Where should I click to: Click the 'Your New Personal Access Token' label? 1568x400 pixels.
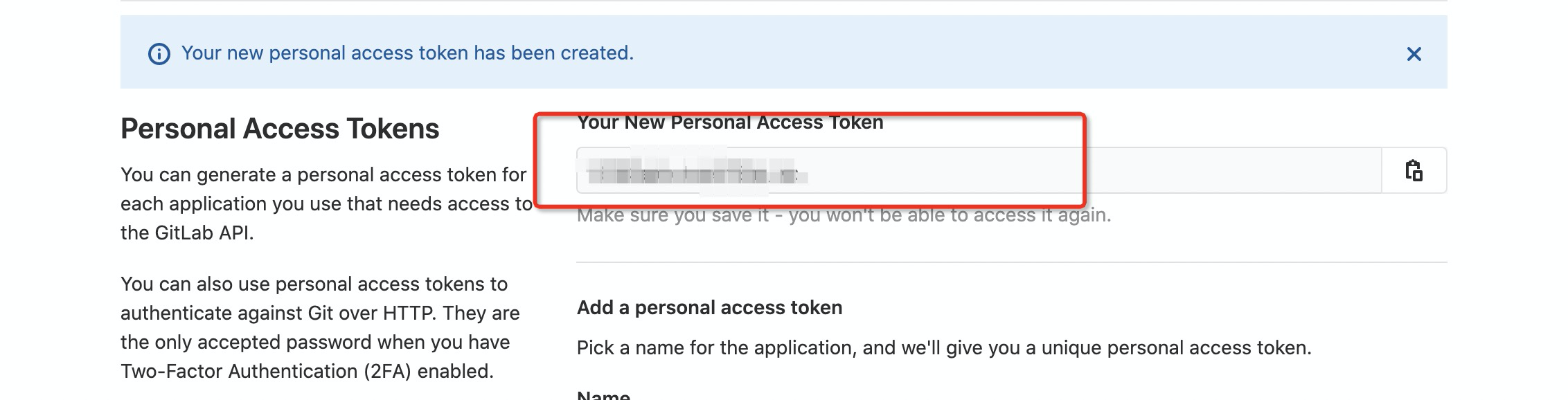(730, 122)
